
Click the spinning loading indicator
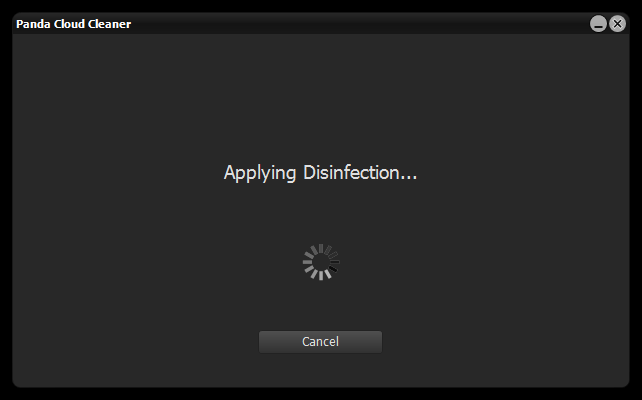click(x=321, y=262)
